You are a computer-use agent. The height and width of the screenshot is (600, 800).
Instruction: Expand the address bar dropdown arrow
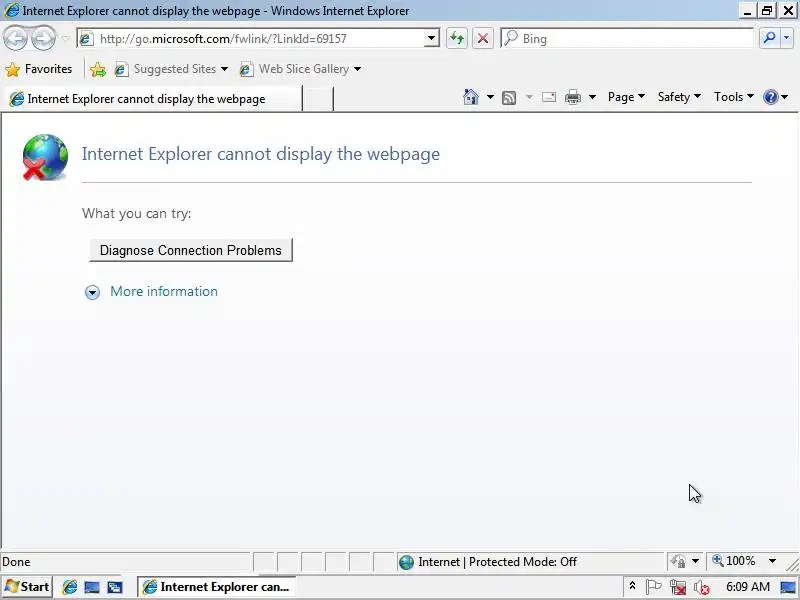(x=431, y=39)
